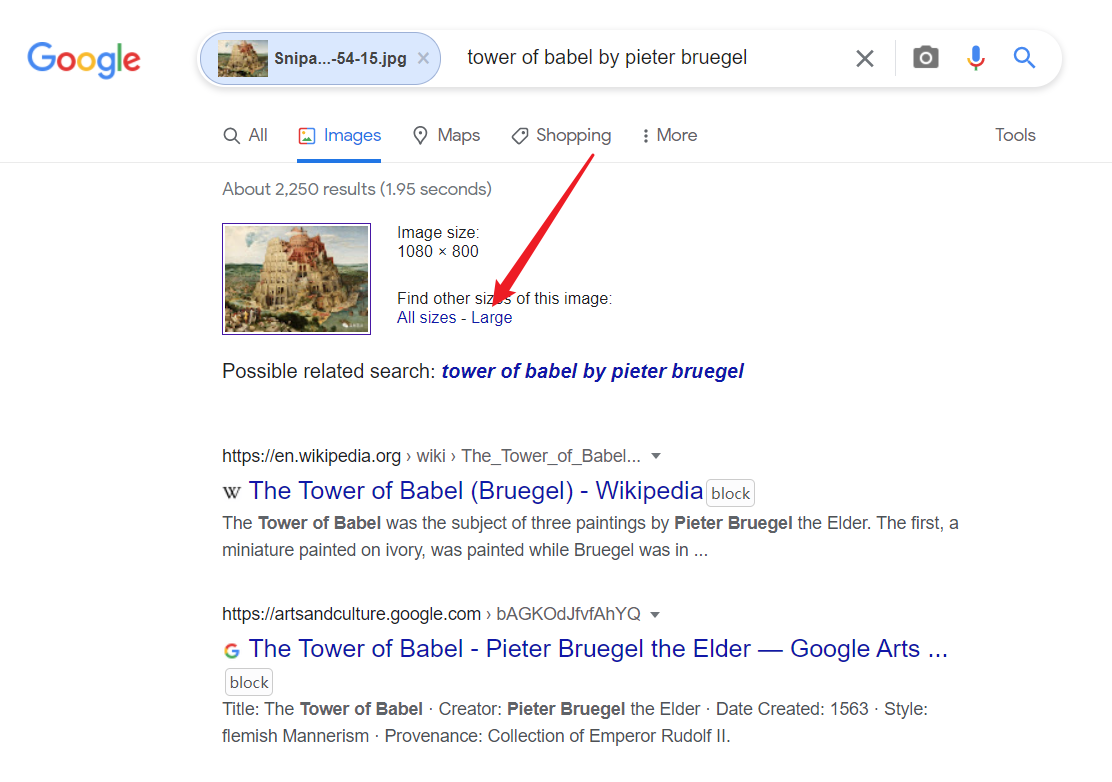This screenshot has width=1112, height=782.
Task: Expand the Google Arts result URL dropdown
Action: pos(656,614)
